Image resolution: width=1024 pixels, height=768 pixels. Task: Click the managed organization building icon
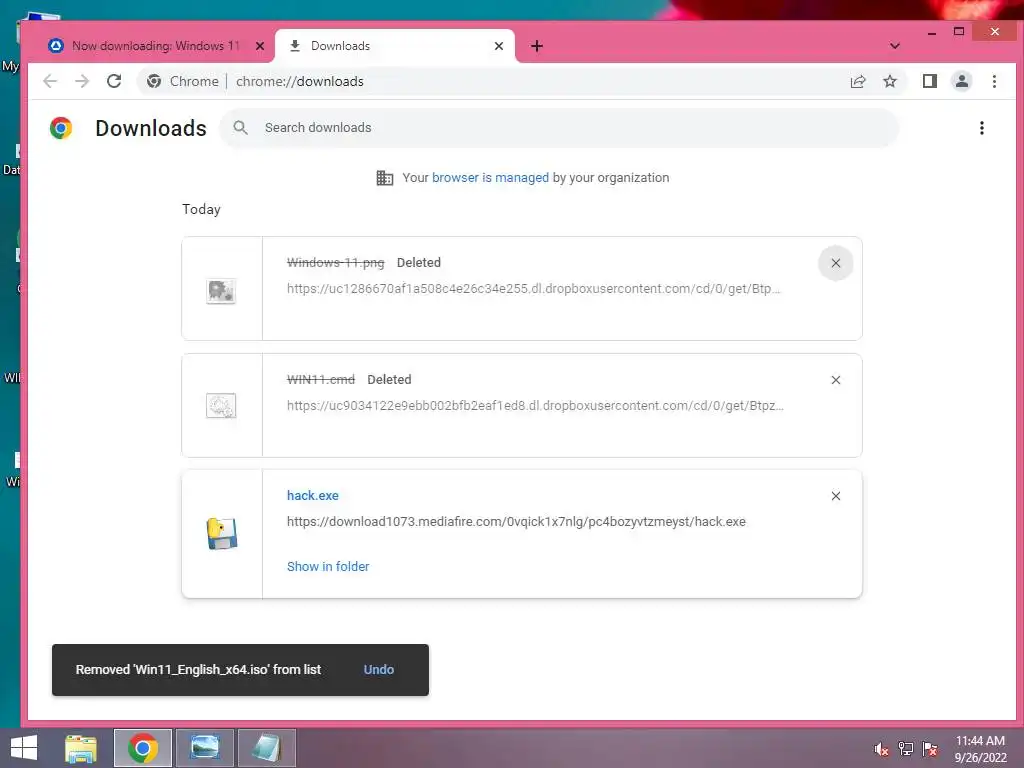click(x=385, y=178)
